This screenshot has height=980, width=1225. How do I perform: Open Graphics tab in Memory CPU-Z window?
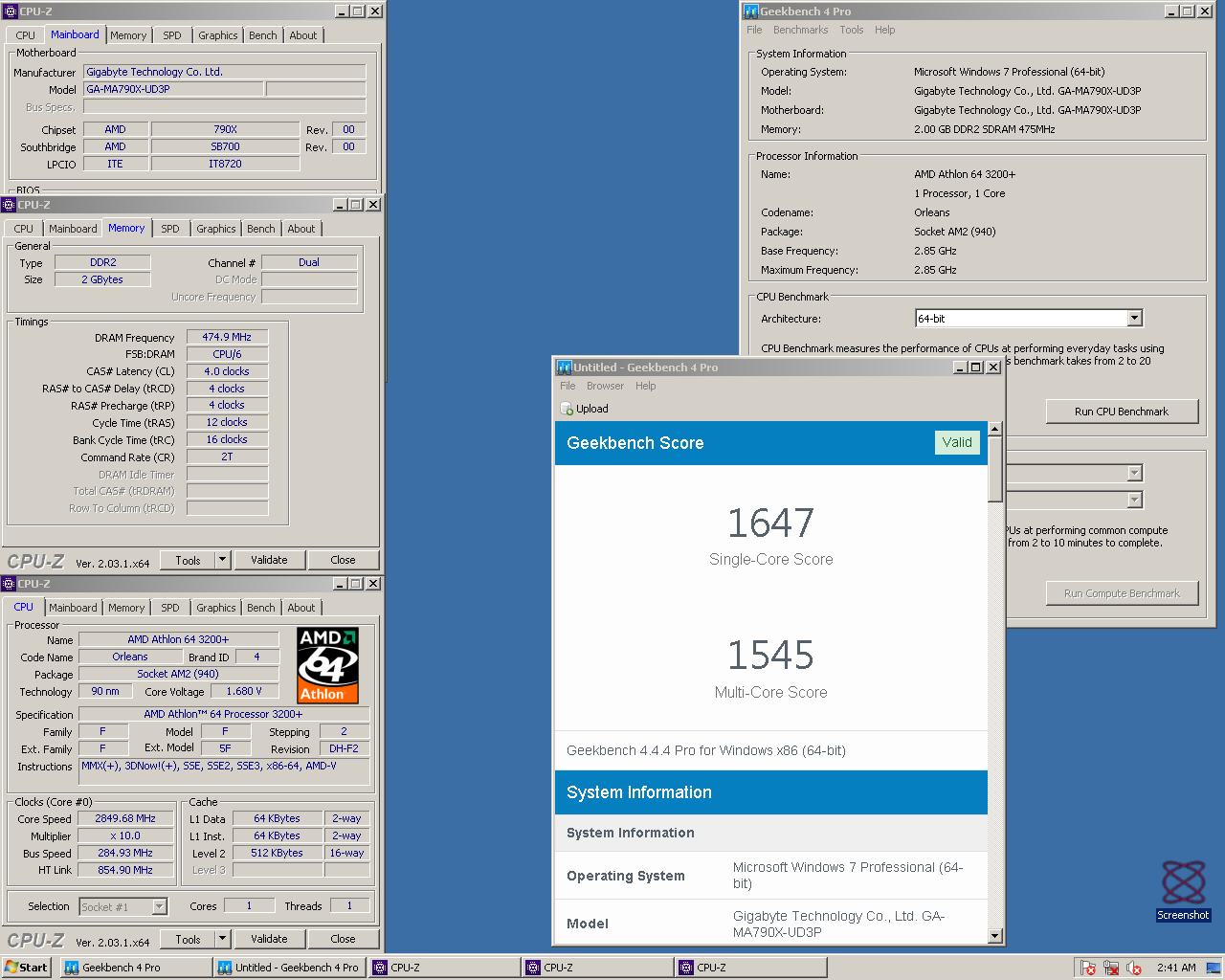pyautogui.click(x=216, y=229)
